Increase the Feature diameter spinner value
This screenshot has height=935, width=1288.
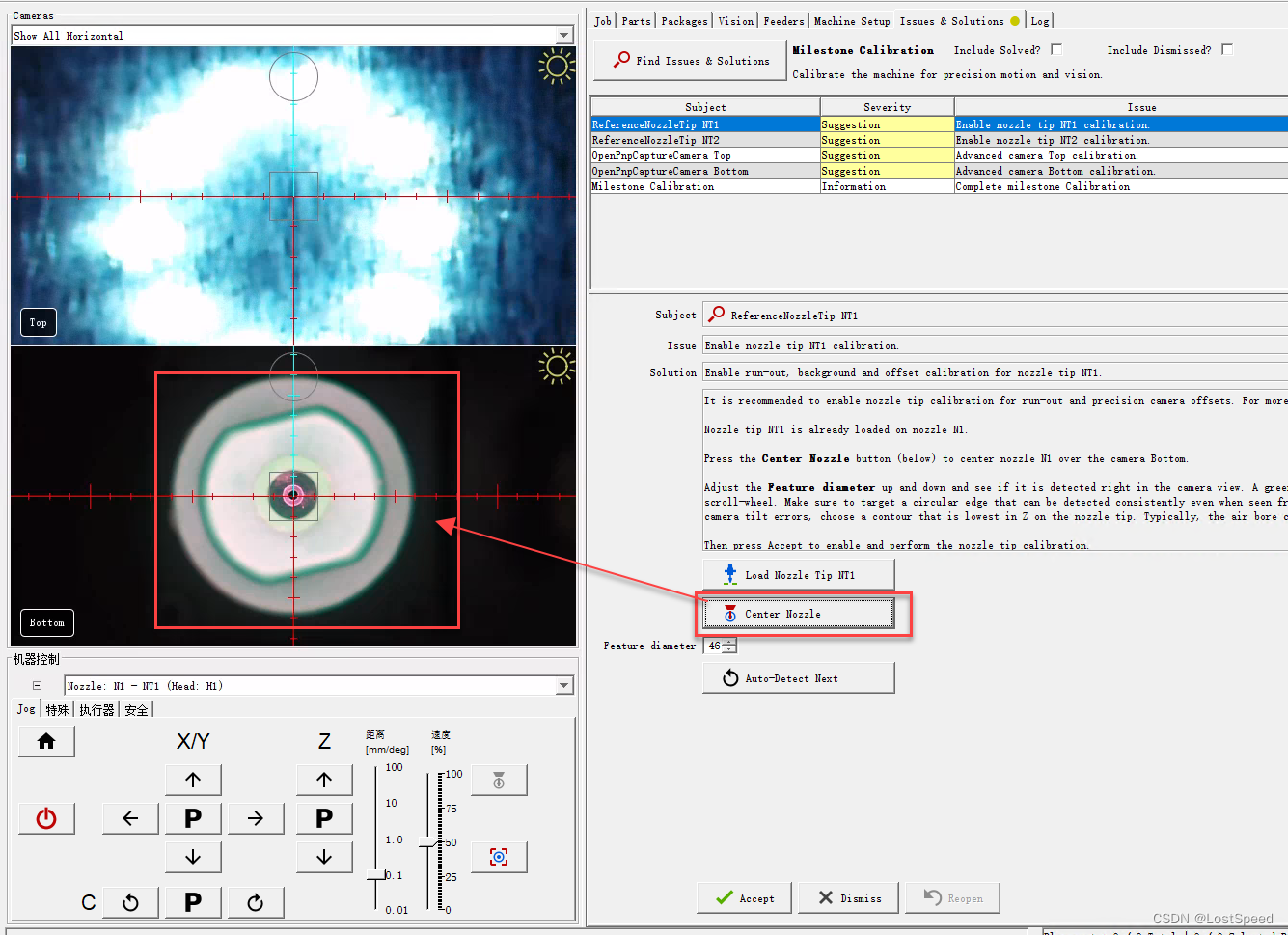pos(729,642)
